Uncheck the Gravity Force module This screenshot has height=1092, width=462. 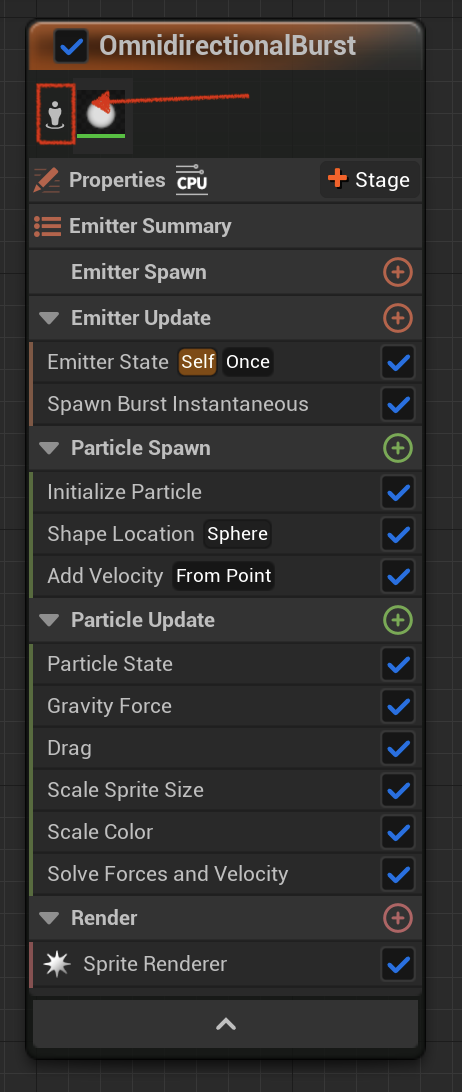[x=398, y=706]
